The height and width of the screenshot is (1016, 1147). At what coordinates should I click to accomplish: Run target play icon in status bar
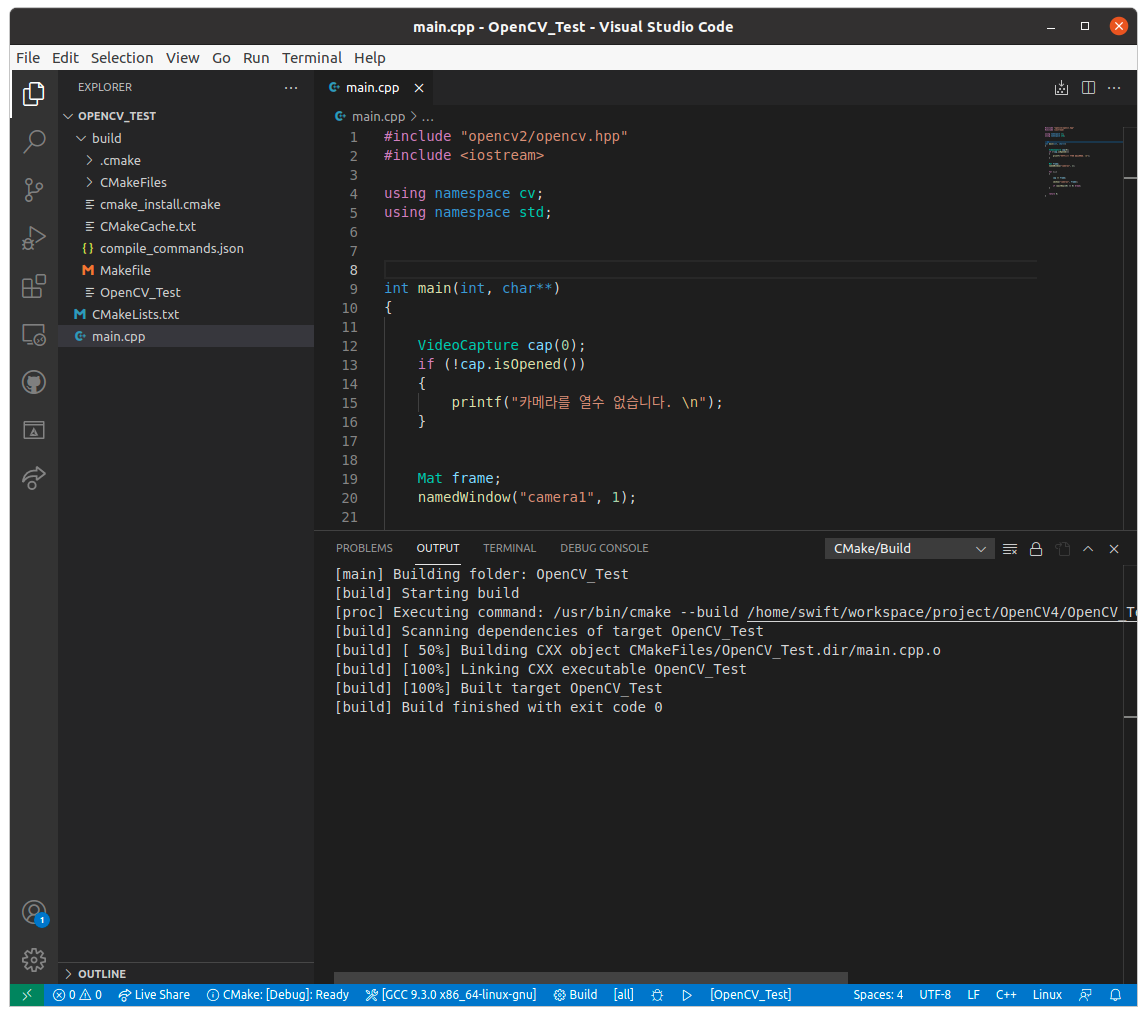[x=687, y=995]
